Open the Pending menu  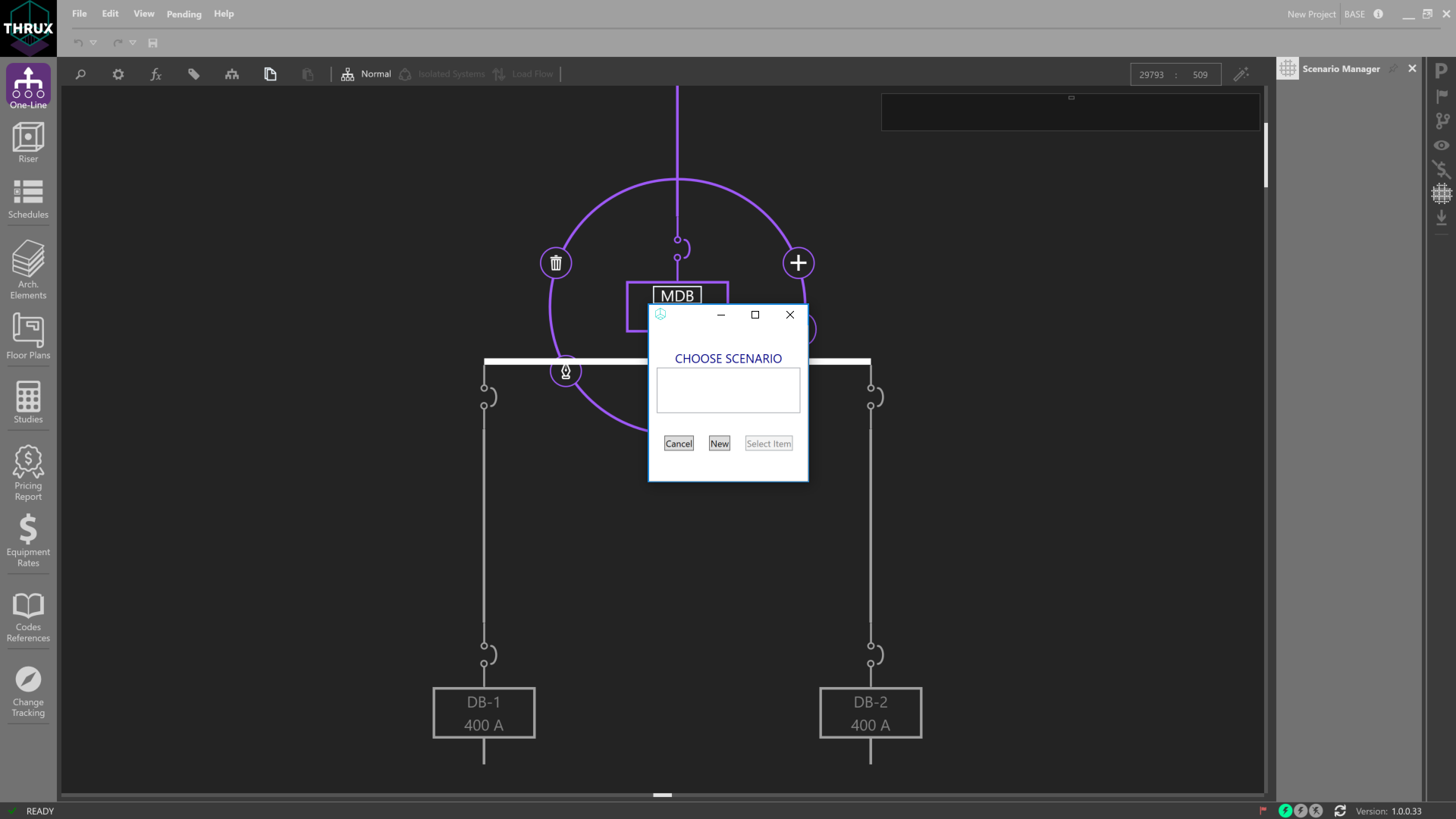pyautogui.click(x=184, y=14)
